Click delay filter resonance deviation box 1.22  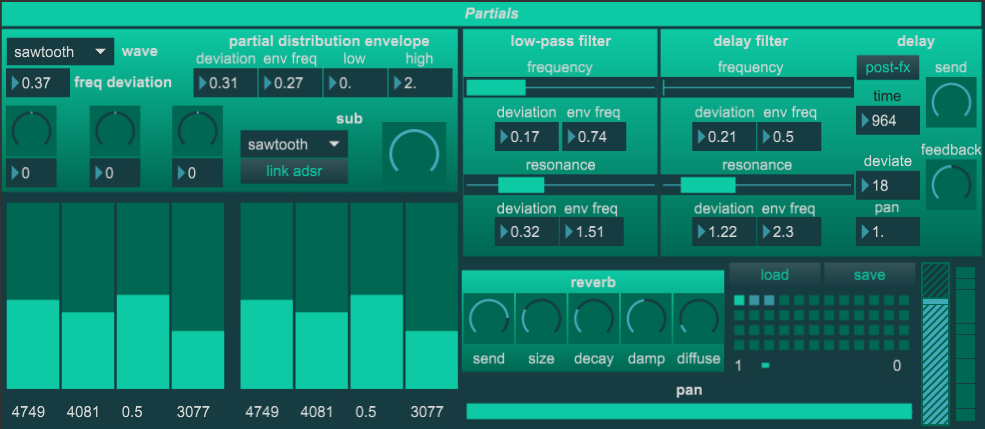tap(724, 232)
